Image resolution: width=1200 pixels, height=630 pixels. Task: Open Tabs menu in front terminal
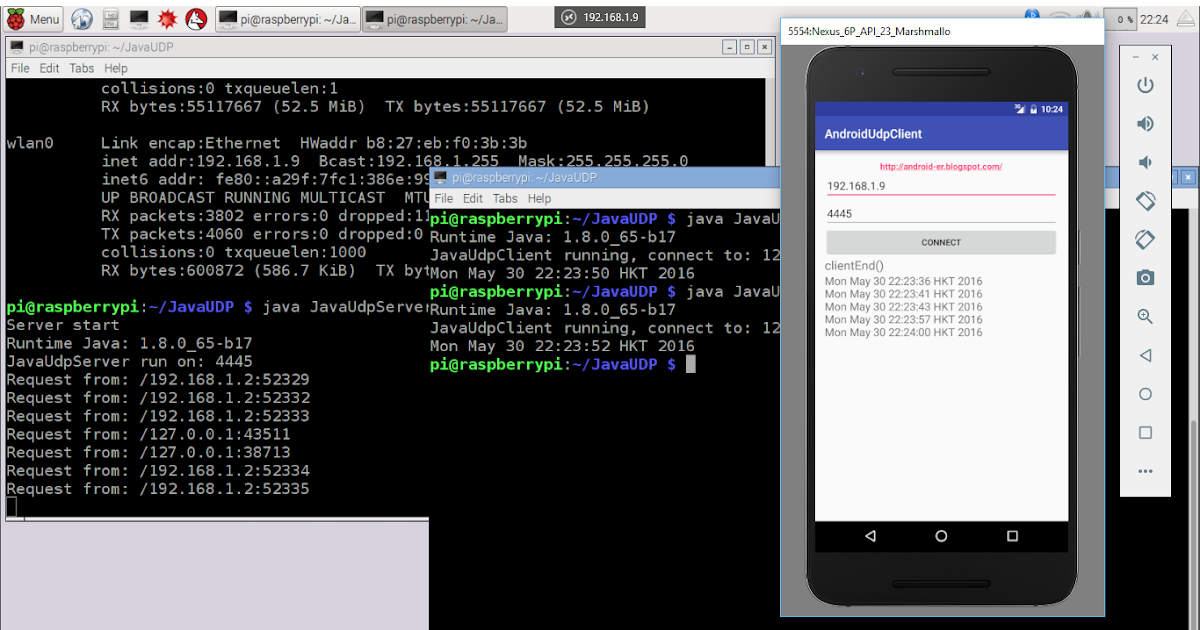(x=505, y=198)
